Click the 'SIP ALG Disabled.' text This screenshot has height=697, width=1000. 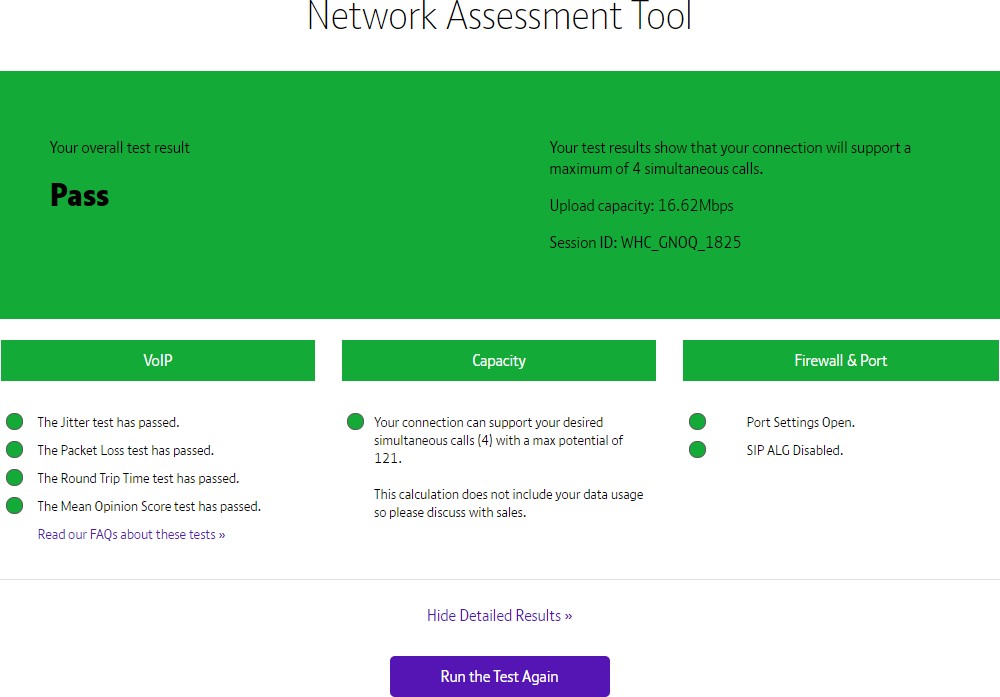click(795, 450)
